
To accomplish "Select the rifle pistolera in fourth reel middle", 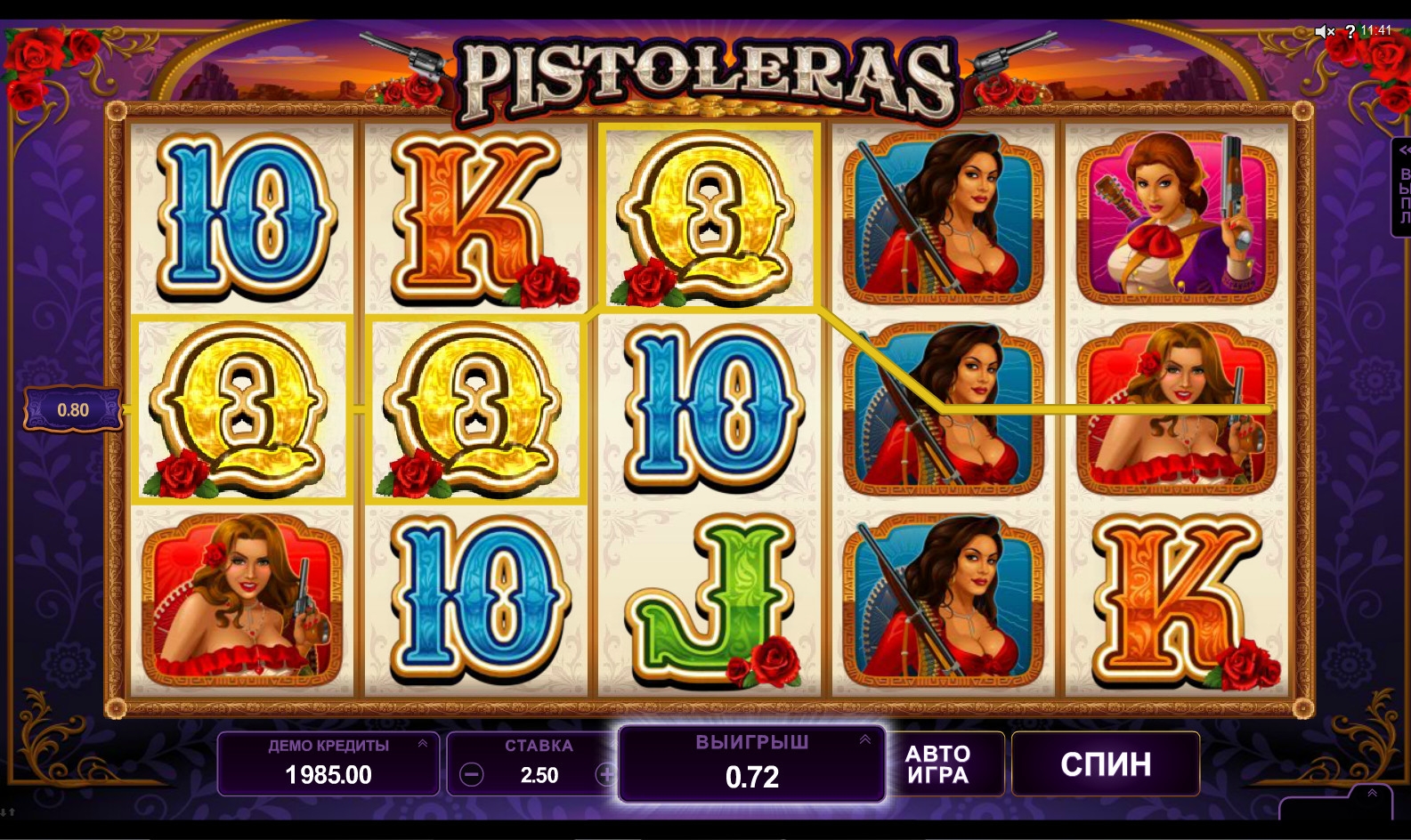I will [943, 408].
